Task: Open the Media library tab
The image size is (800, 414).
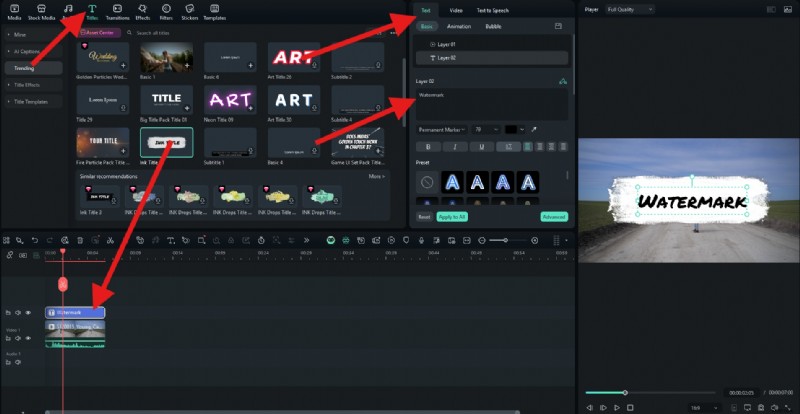Action: pyautogui.click(x=14, y=12)
